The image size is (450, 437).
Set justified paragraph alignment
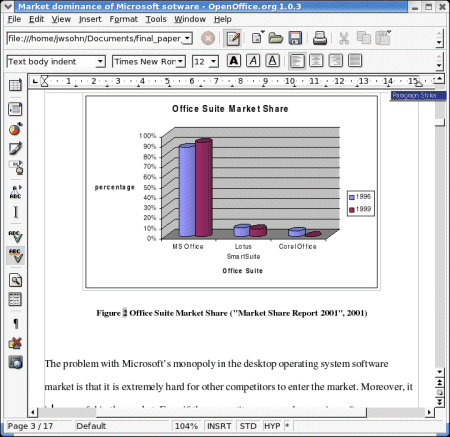click(355, 61)
